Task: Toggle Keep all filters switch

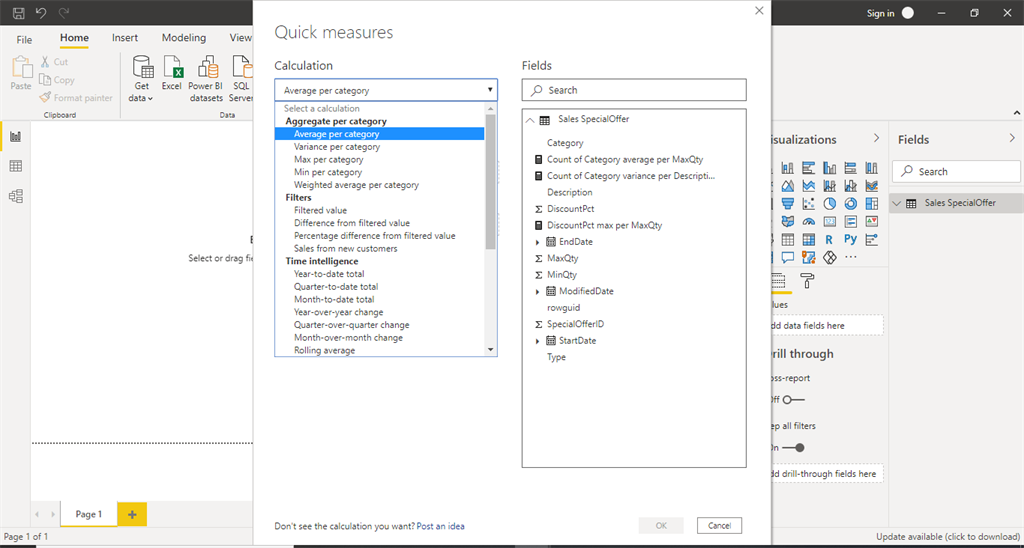Action: click(793, 447)
